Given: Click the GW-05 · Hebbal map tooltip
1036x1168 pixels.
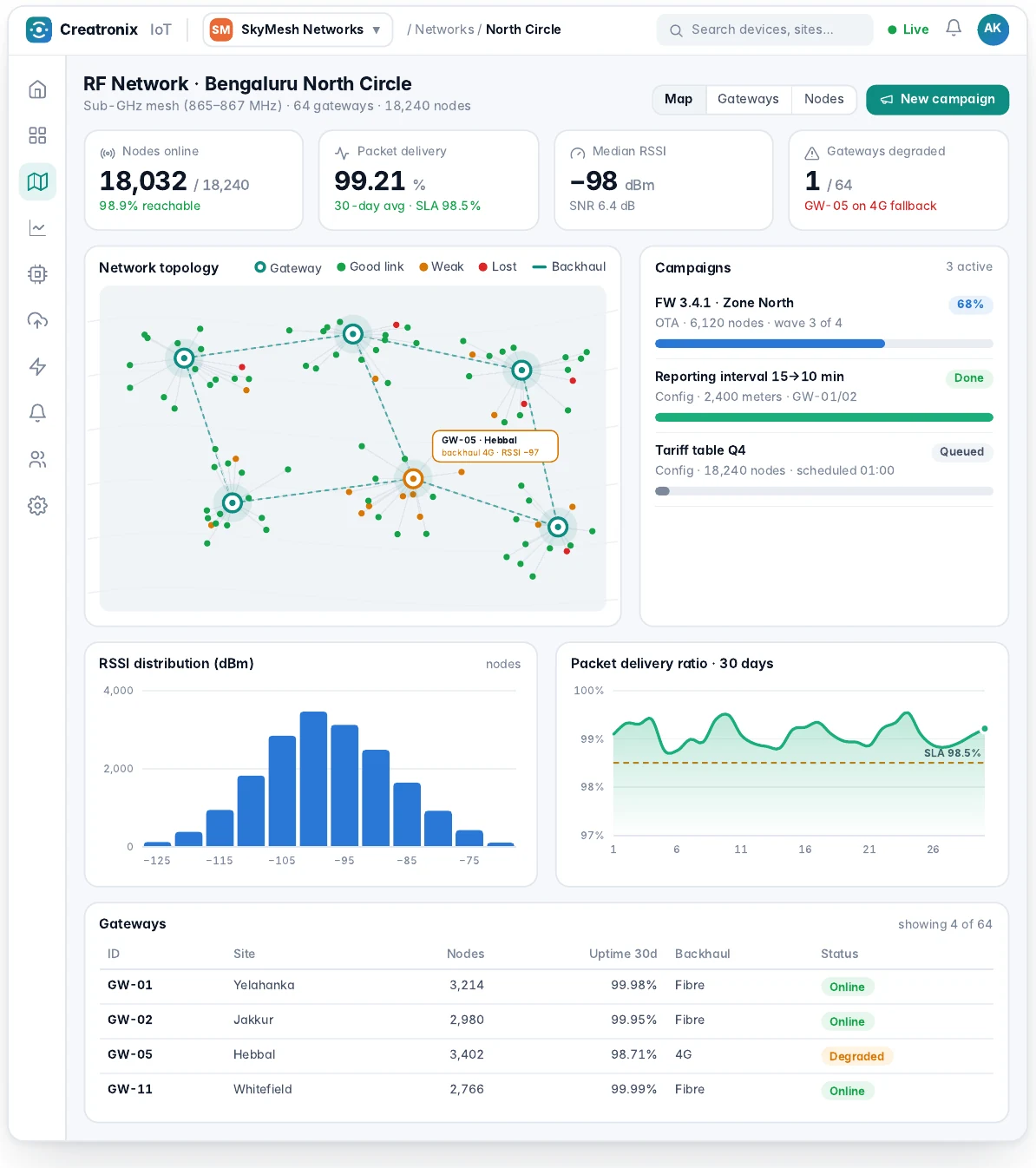Looking at the screenshot, I should (495, 446).
